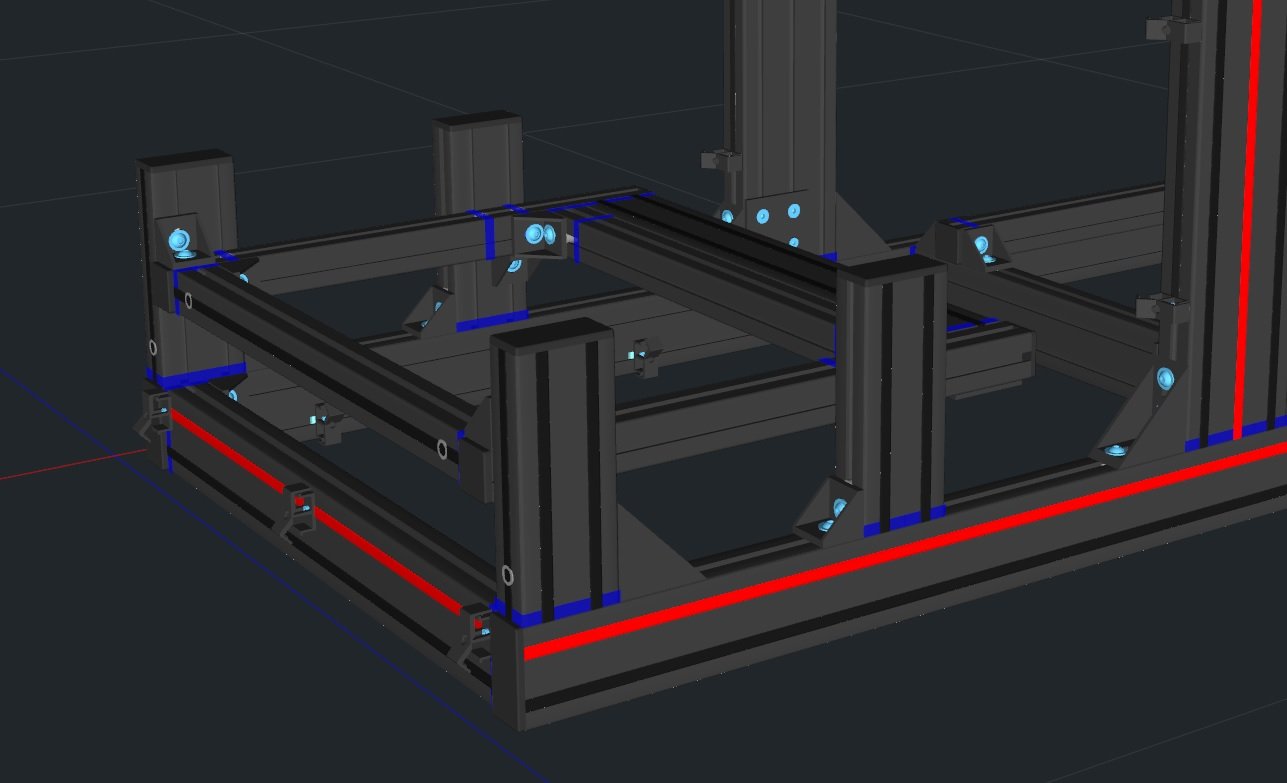Click the blue screw pair on the top middle bracket
Screen dimensions: 1287x783
(538, 235)
